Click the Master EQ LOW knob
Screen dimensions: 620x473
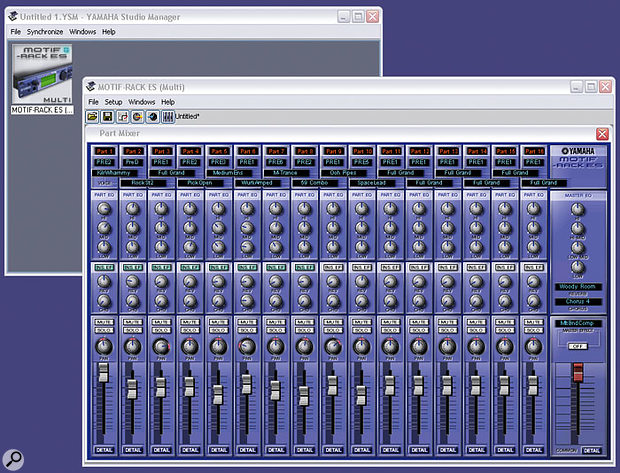(x=577, y=267)
